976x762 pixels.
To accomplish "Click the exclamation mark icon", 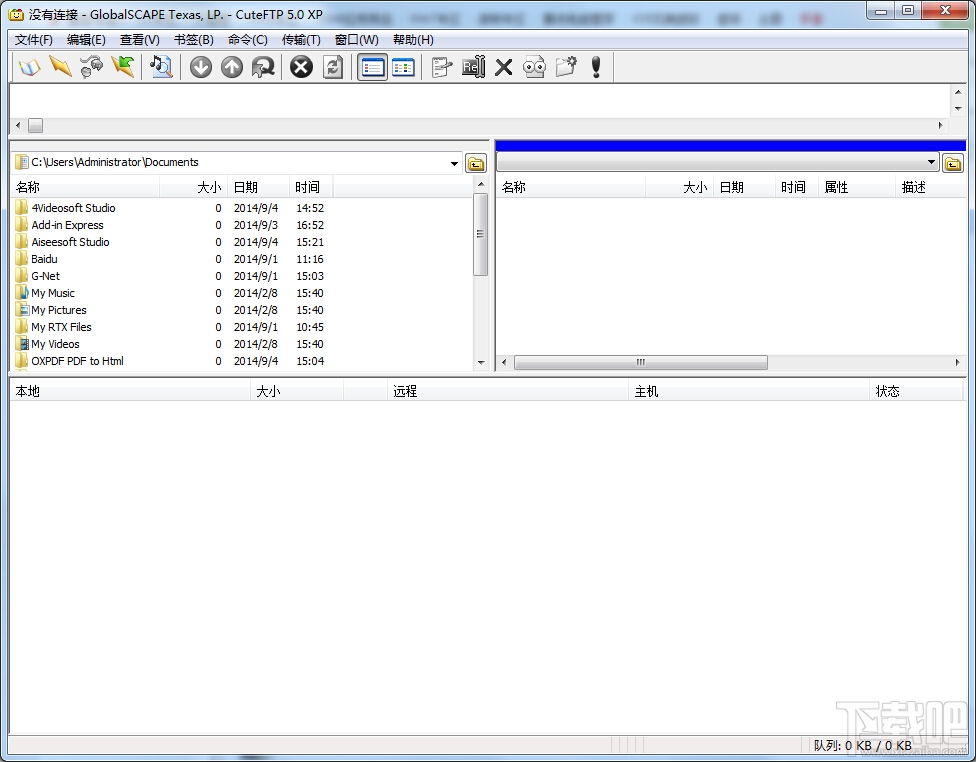I will 596,67.
